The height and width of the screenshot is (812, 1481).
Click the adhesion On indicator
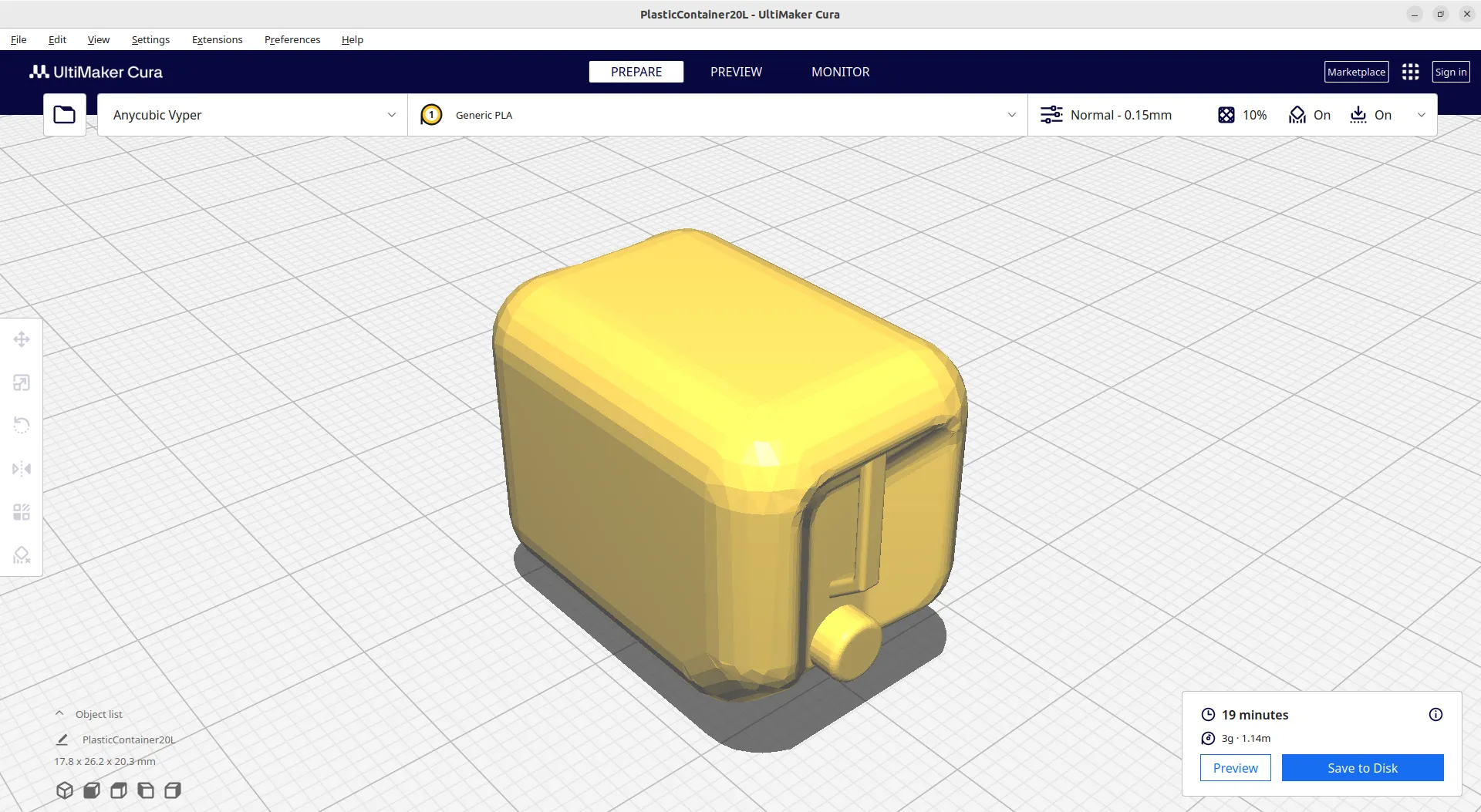click(1371, 115)
